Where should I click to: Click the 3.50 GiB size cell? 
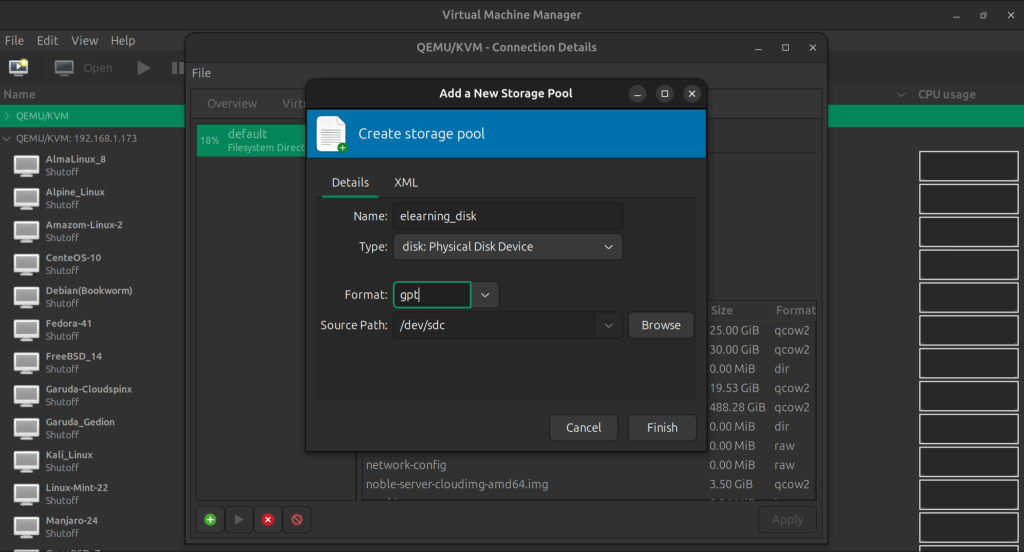click(731, 485)
